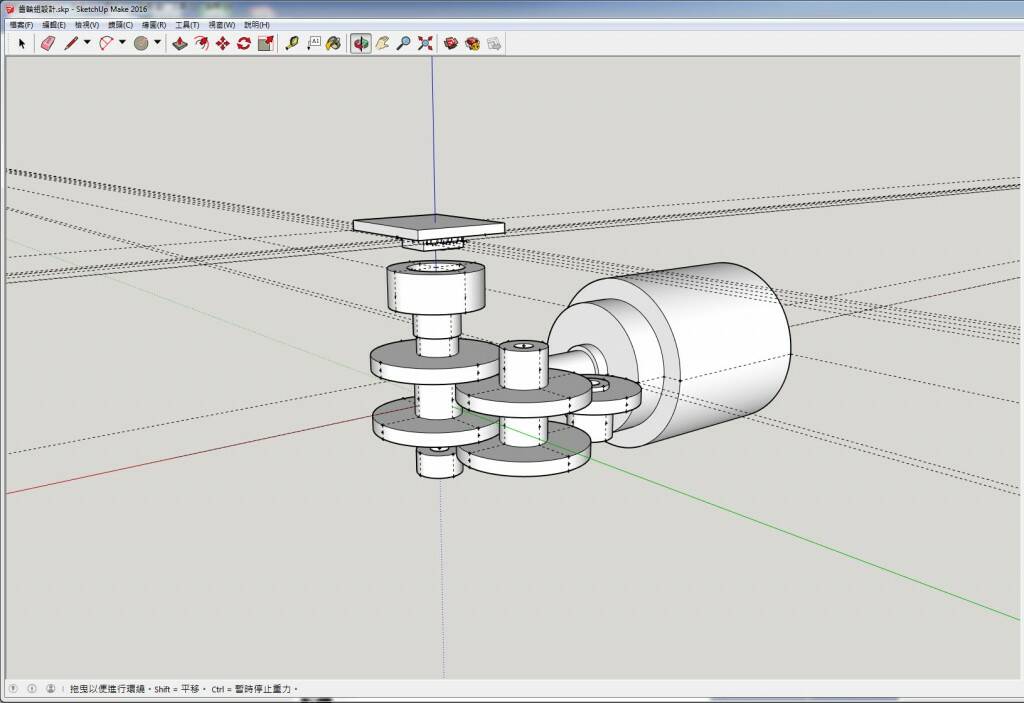This screenshot has height=703, width=1024.
Task: Choose the Text label tool
Action: [x=313, y=44]
